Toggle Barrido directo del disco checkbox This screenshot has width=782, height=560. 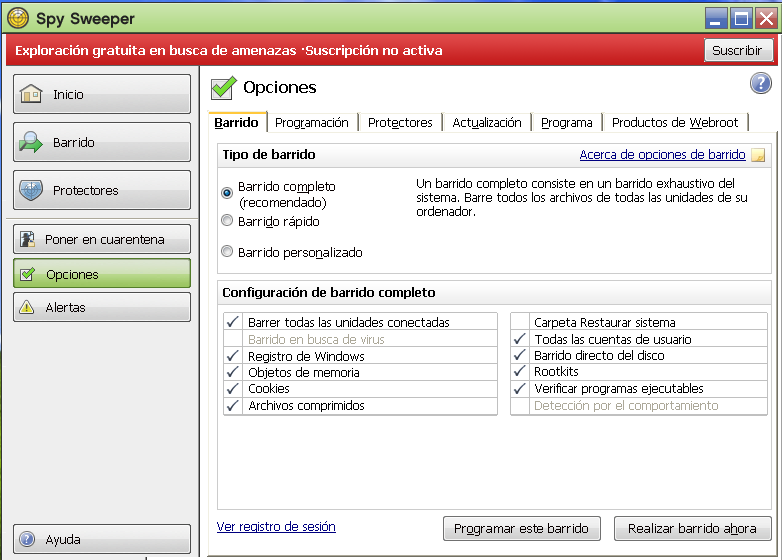(520, 356)
